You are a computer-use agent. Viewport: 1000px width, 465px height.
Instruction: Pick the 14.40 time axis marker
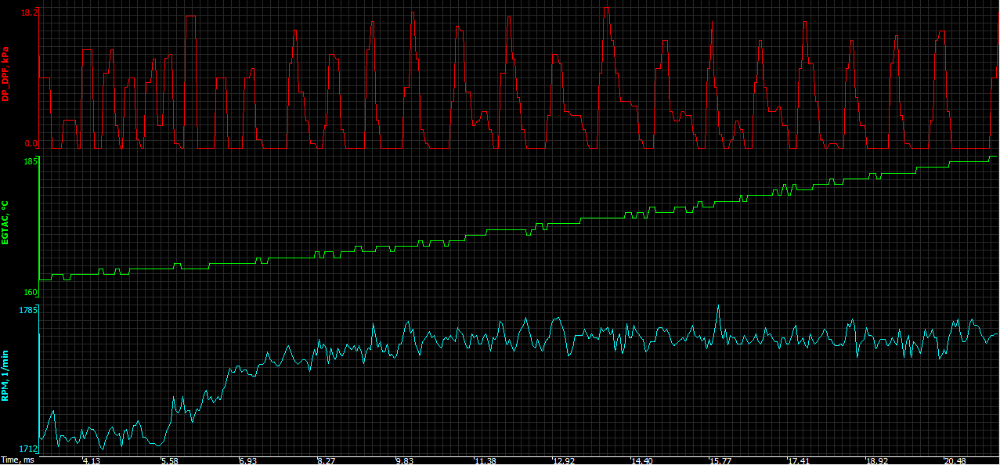[x=641, y=460]
